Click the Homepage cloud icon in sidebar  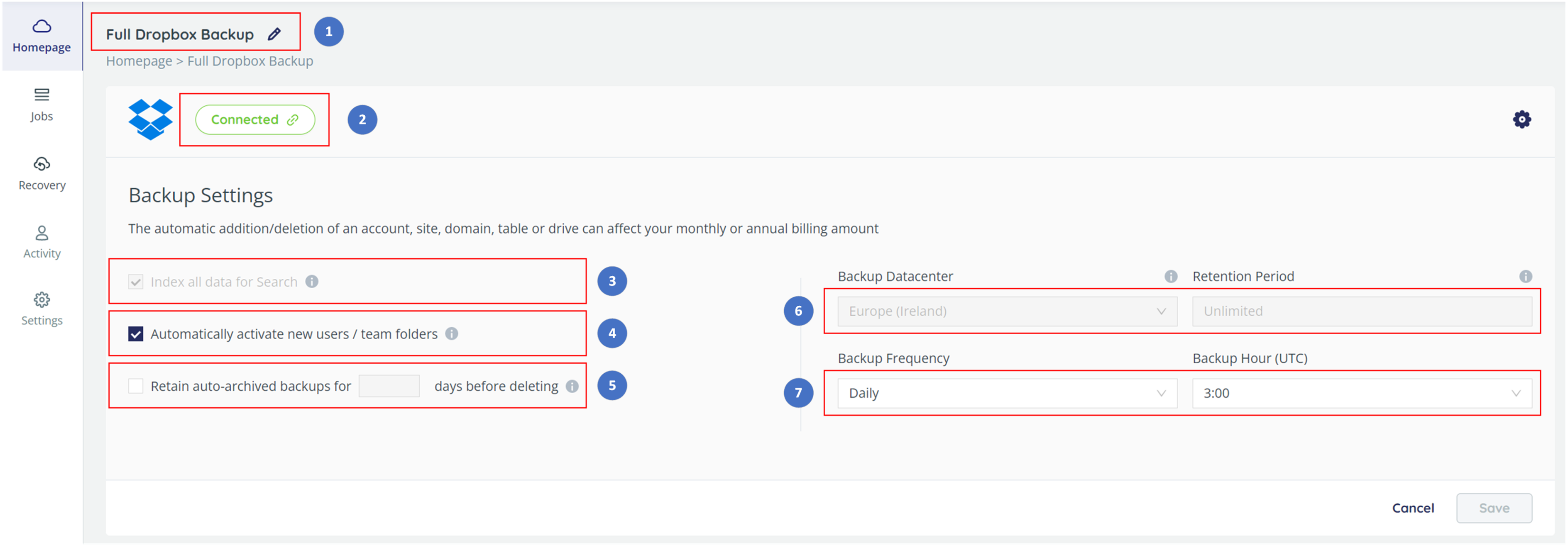pyautogui.click(x=42, y=26)
